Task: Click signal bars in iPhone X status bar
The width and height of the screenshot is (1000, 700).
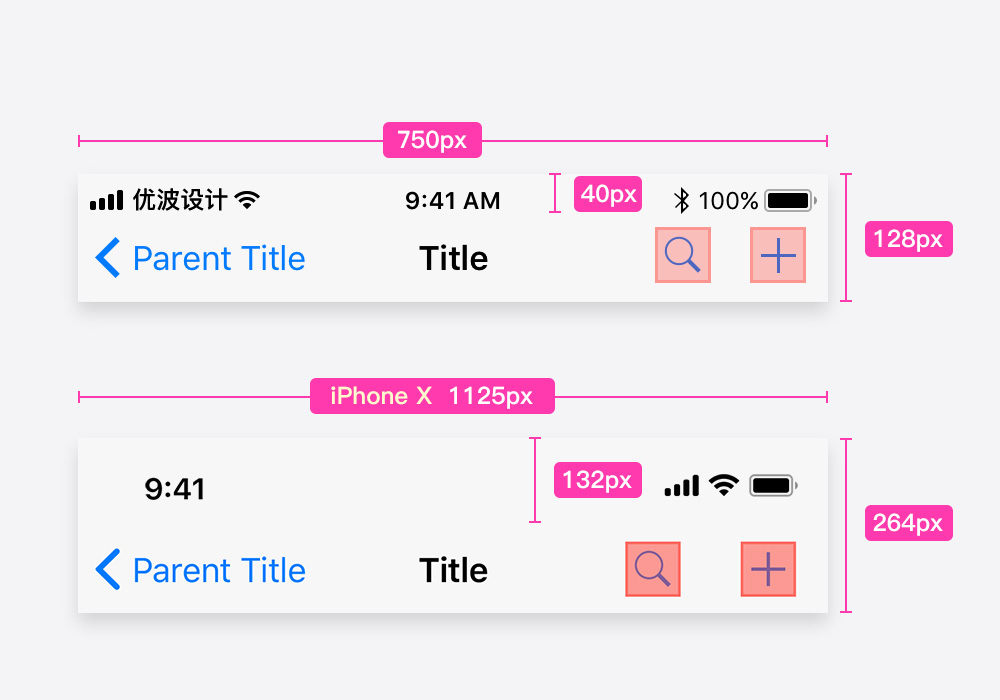Action: coord(682,487)
